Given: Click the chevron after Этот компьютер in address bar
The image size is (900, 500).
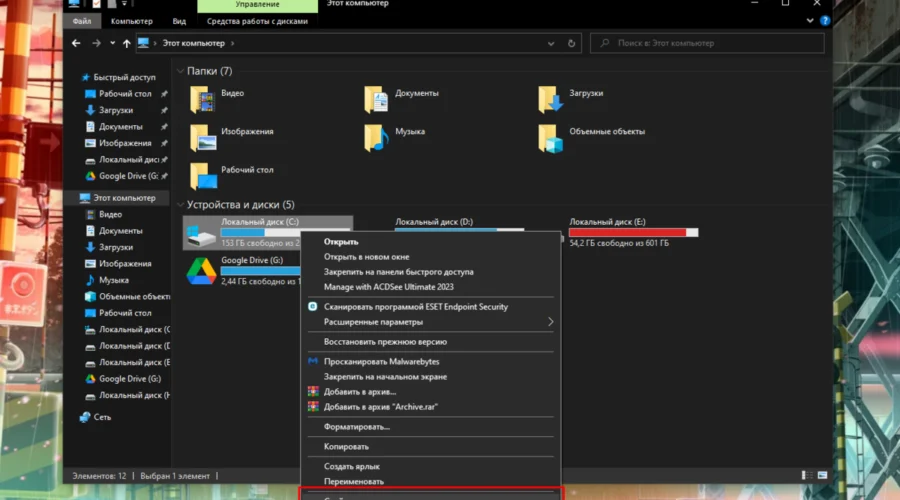Looking at the screenshot, I should [232, 43].
